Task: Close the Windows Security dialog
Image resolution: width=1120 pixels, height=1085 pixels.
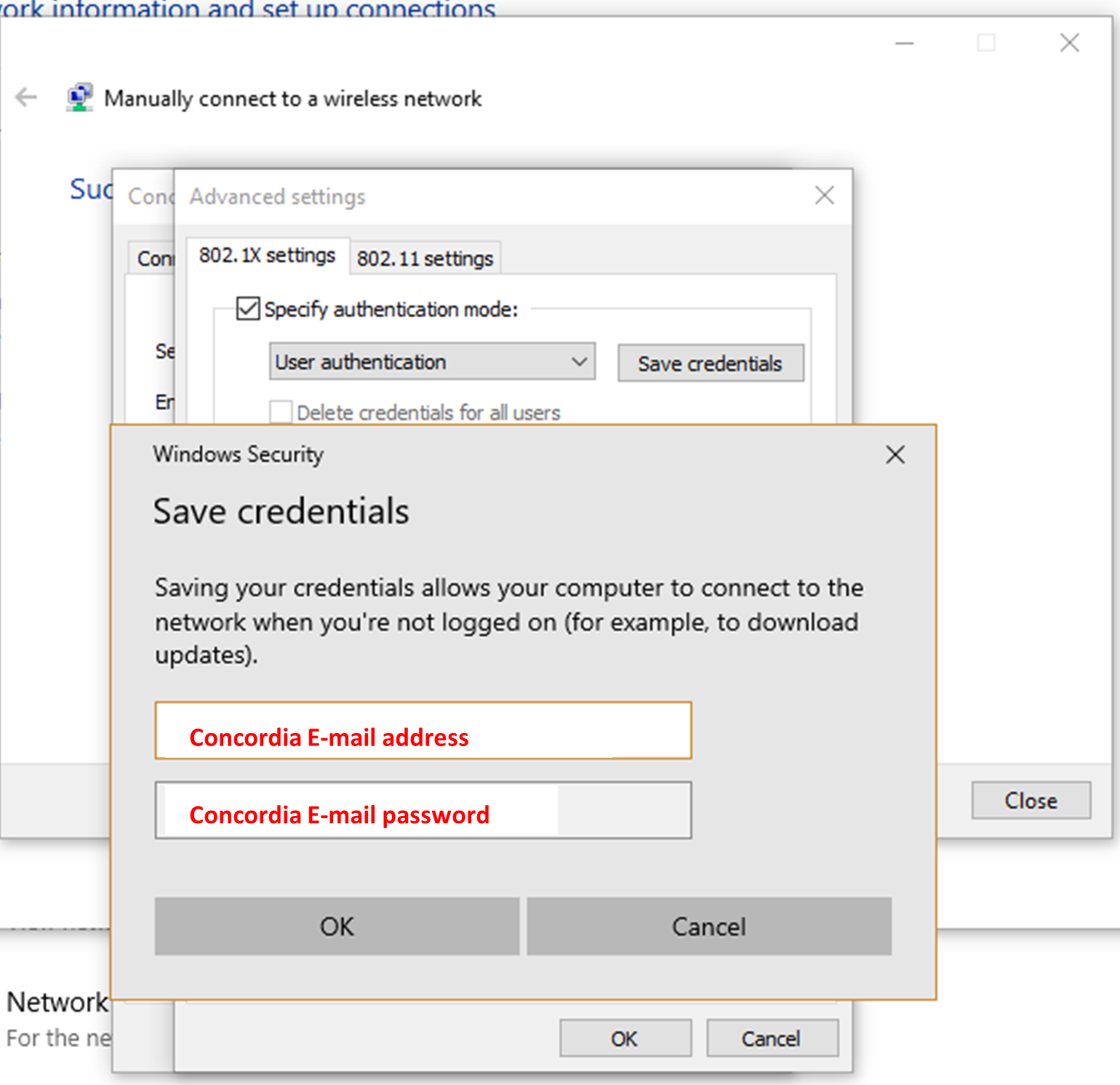Action: [x=895, y=455]
